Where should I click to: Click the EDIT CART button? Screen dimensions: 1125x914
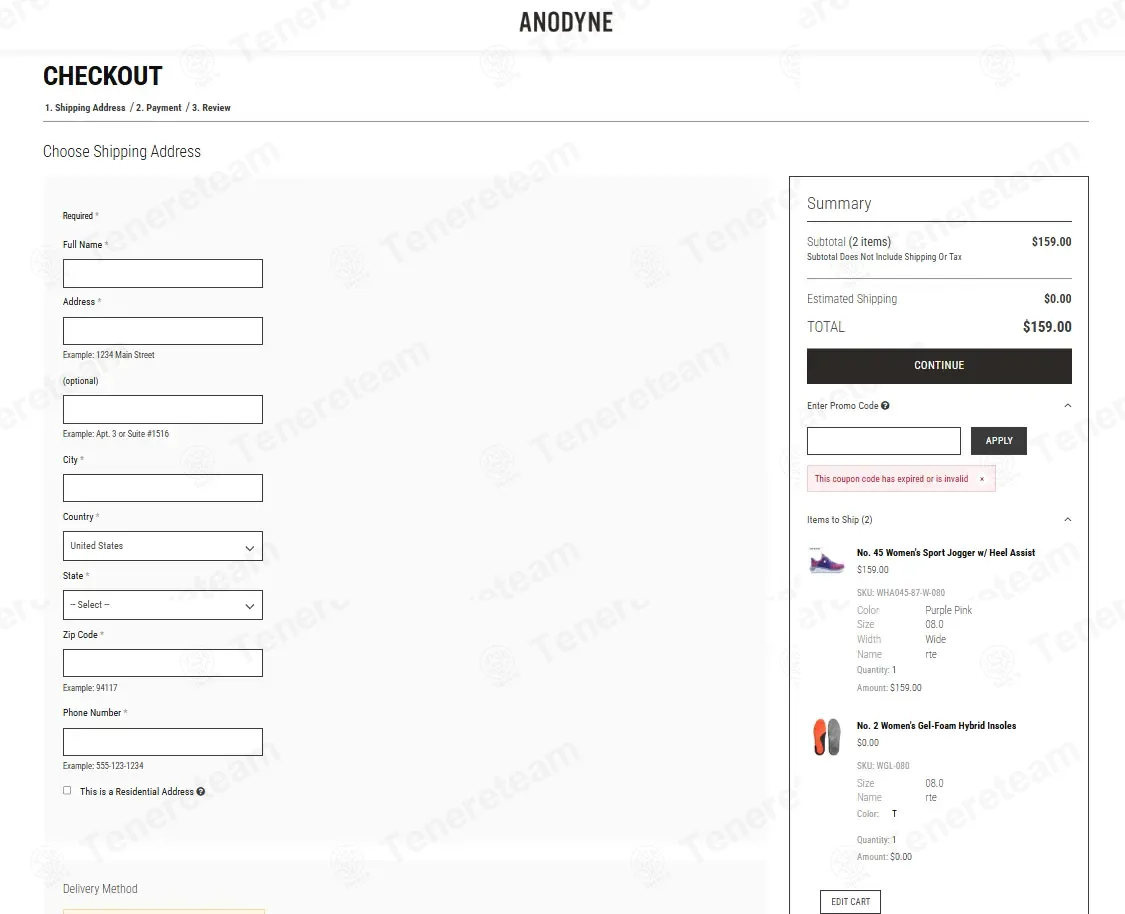click(x=850, y=902)
